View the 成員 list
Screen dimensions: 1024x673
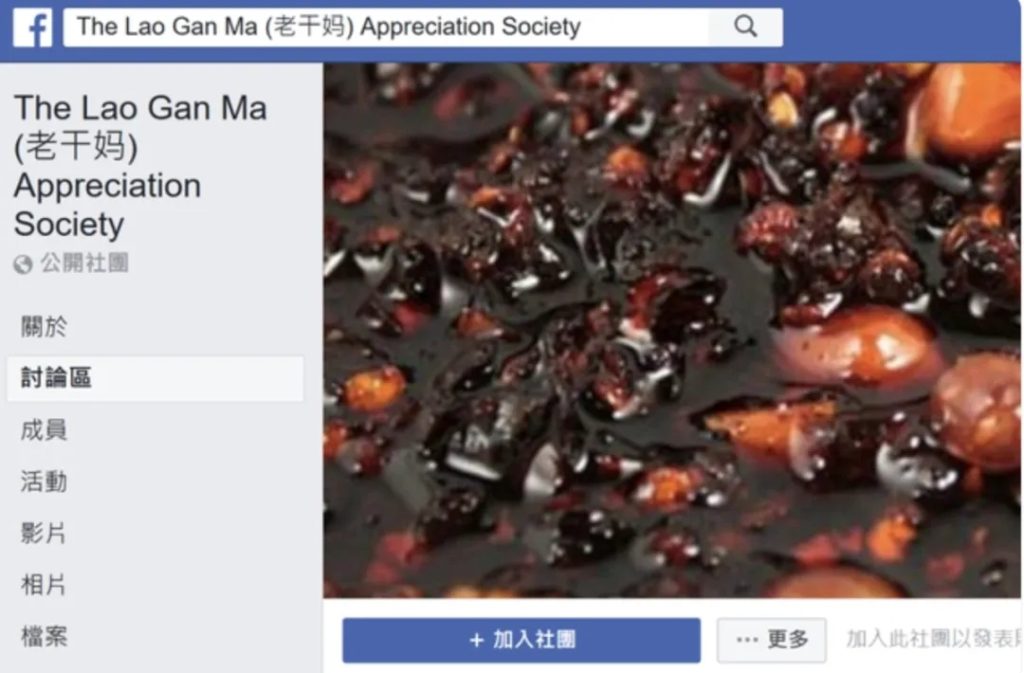tap(44, 430)
